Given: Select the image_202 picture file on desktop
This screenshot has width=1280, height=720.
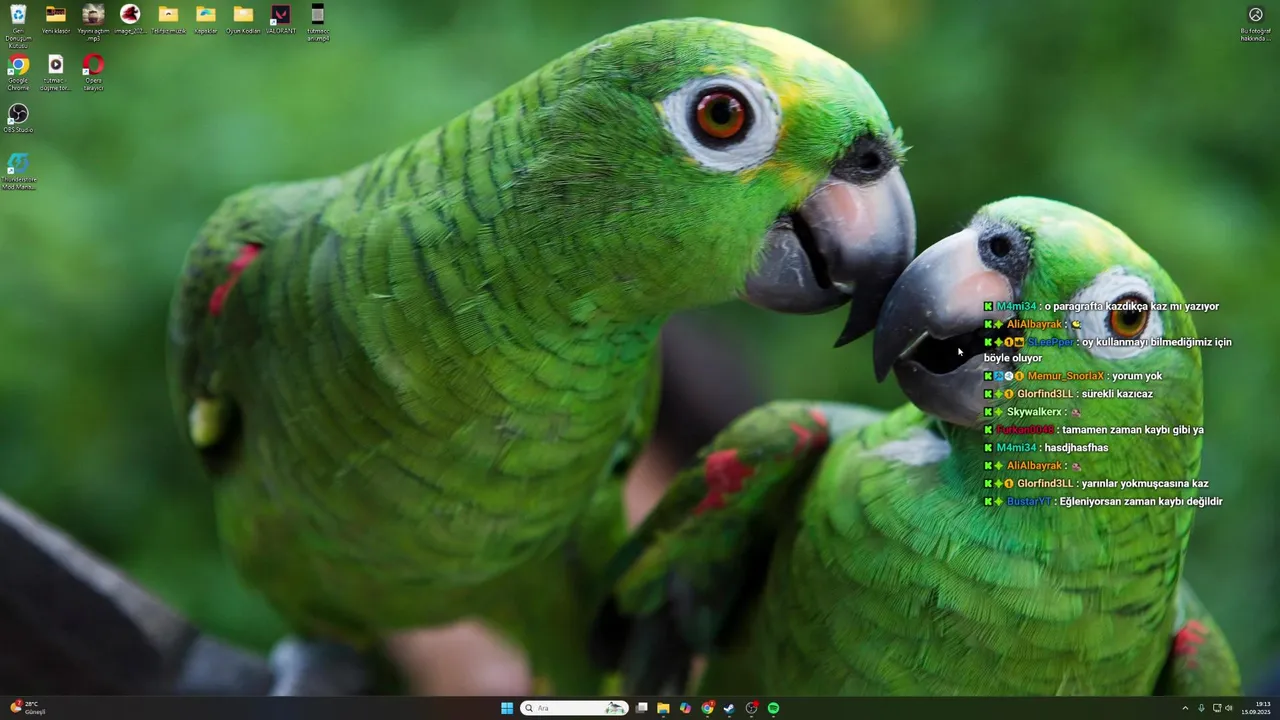Looking at the screenshot, I should point(130,20).
